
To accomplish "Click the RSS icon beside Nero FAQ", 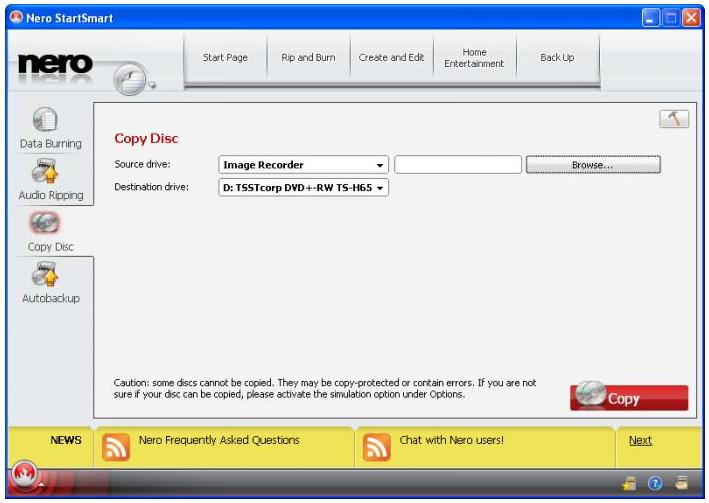I will (116, 447).
